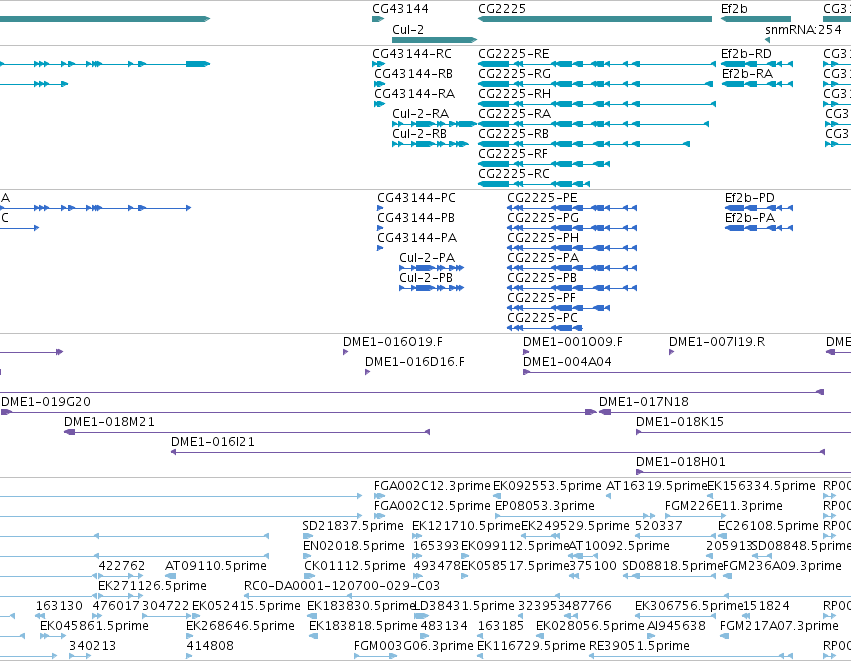Click the CG2225 gene bar
Screen dimensions: 851x661
pyautogui.click(x=595, y=19)
